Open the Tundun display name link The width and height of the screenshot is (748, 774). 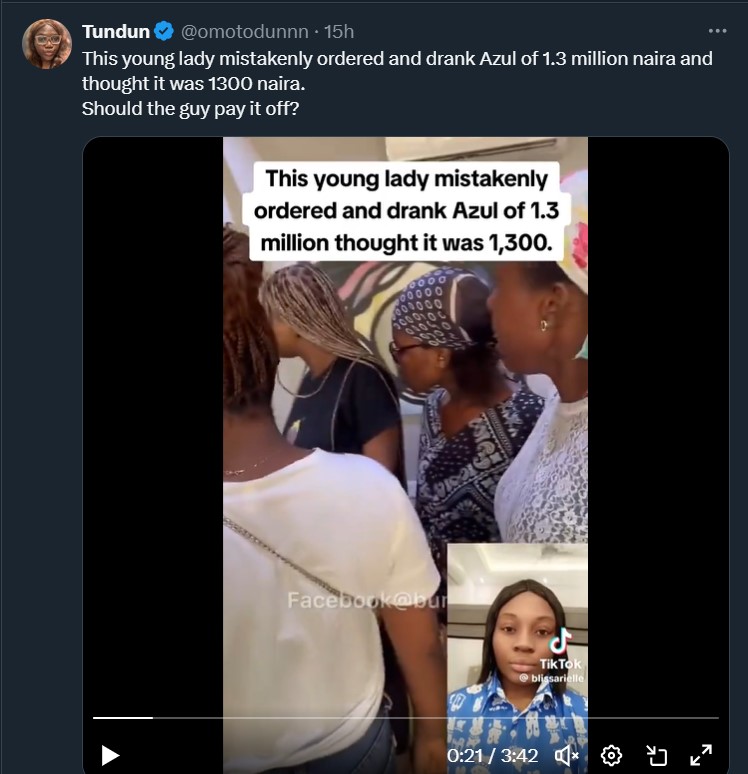116,32
